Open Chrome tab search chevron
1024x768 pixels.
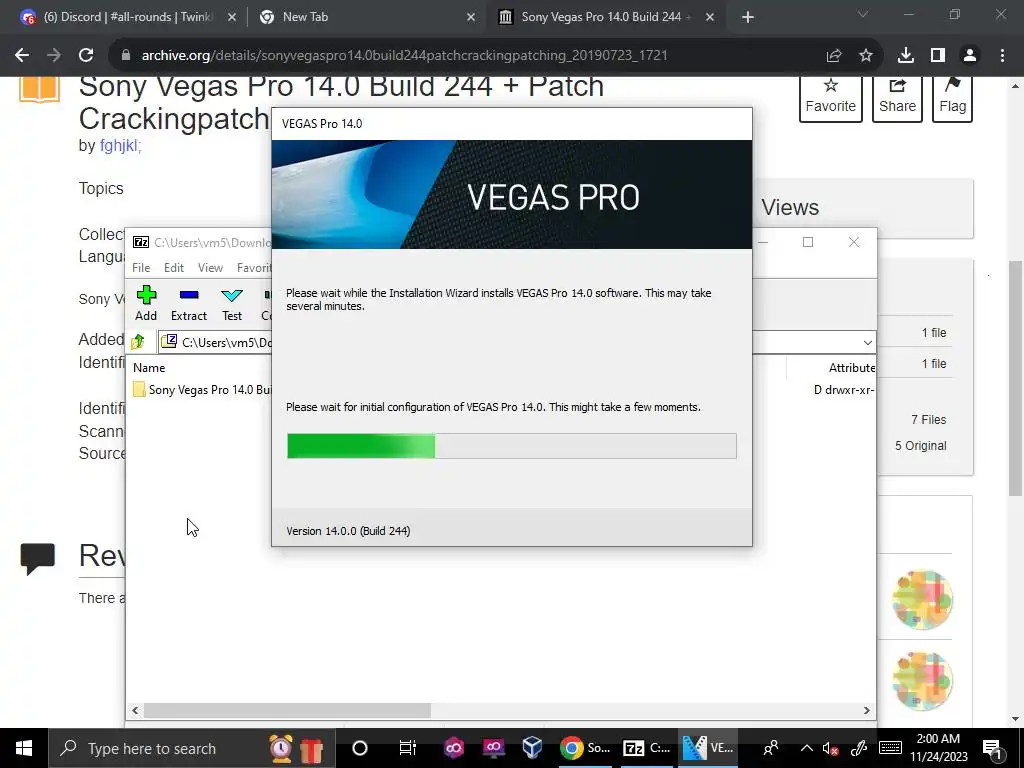[863, 14]
